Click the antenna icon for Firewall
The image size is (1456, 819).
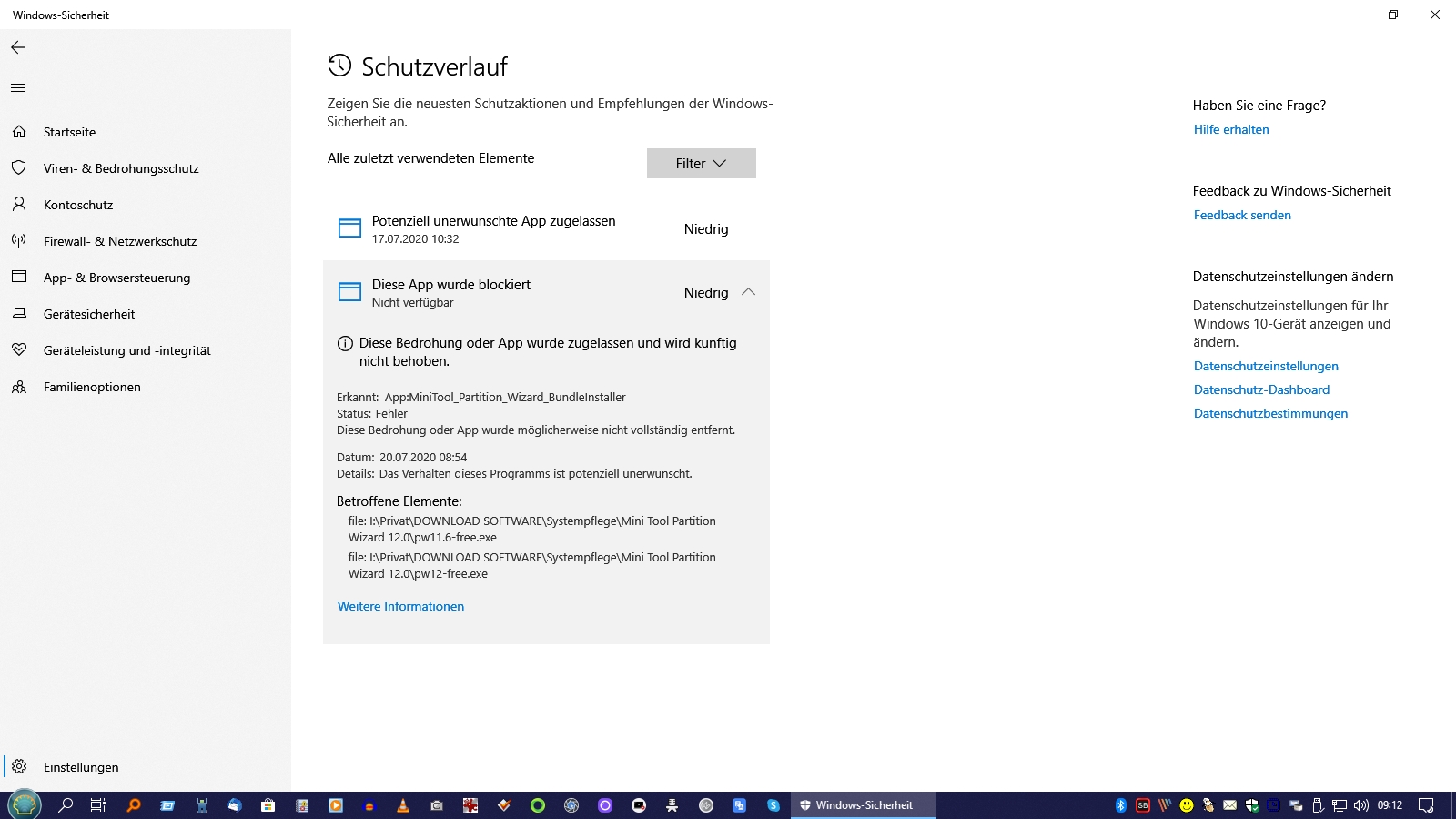[19, 240]
